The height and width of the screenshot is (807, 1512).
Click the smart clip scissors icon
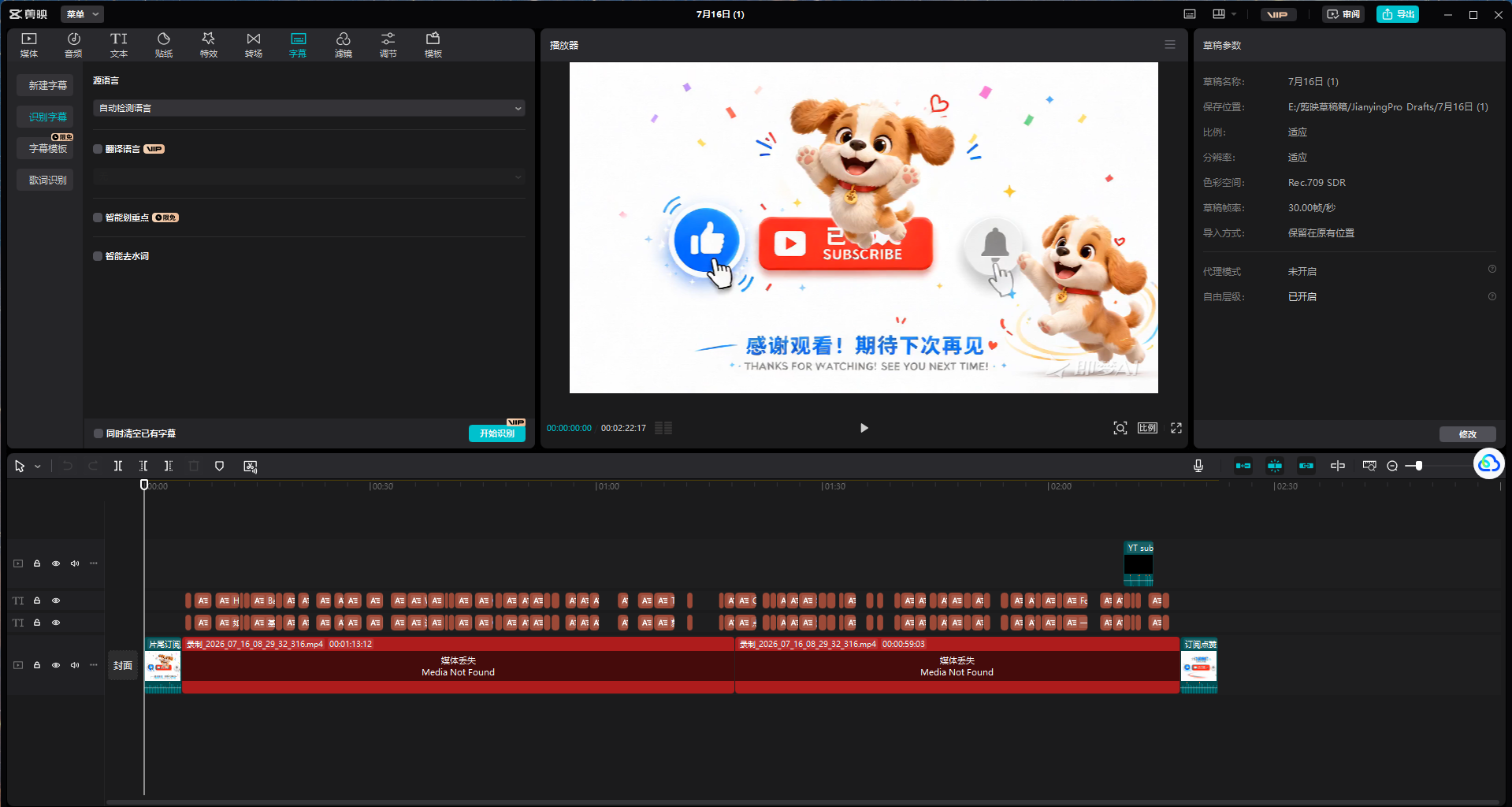click(x=251, y=467)
